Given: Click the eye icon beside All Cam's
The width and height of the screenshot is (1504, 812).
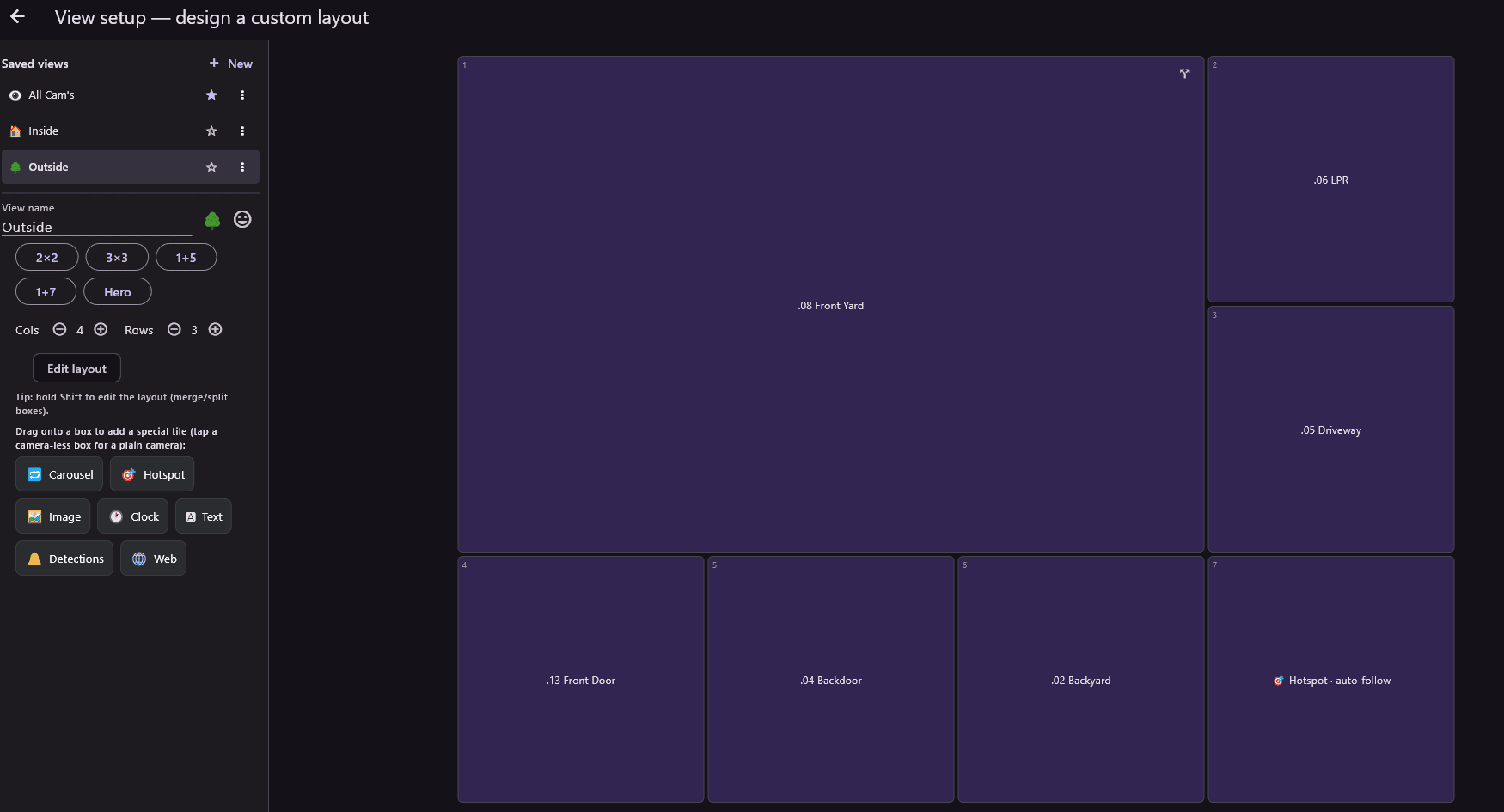Looking at the screenshot, I should pos(15,95).
